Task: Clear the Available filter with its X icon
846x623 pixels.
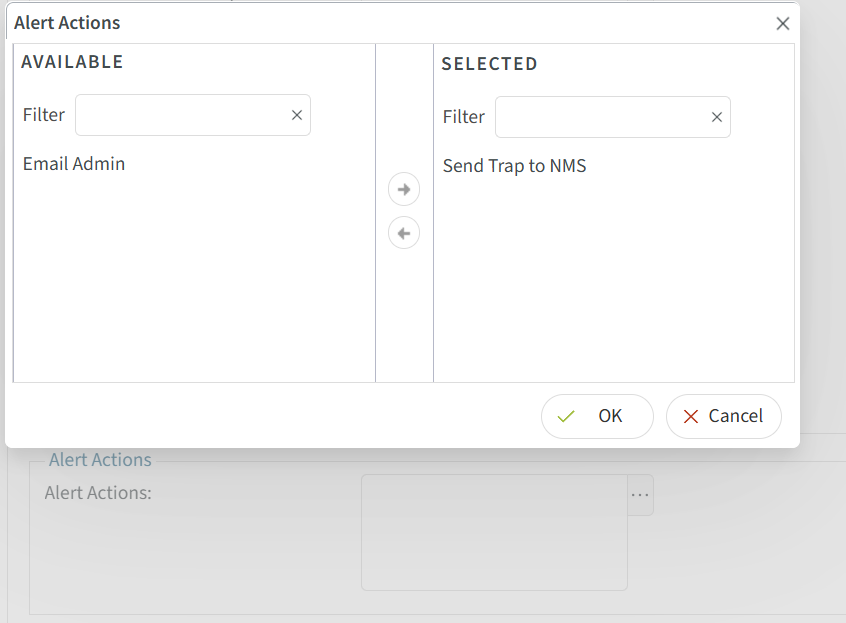Action: click(296, 115)
